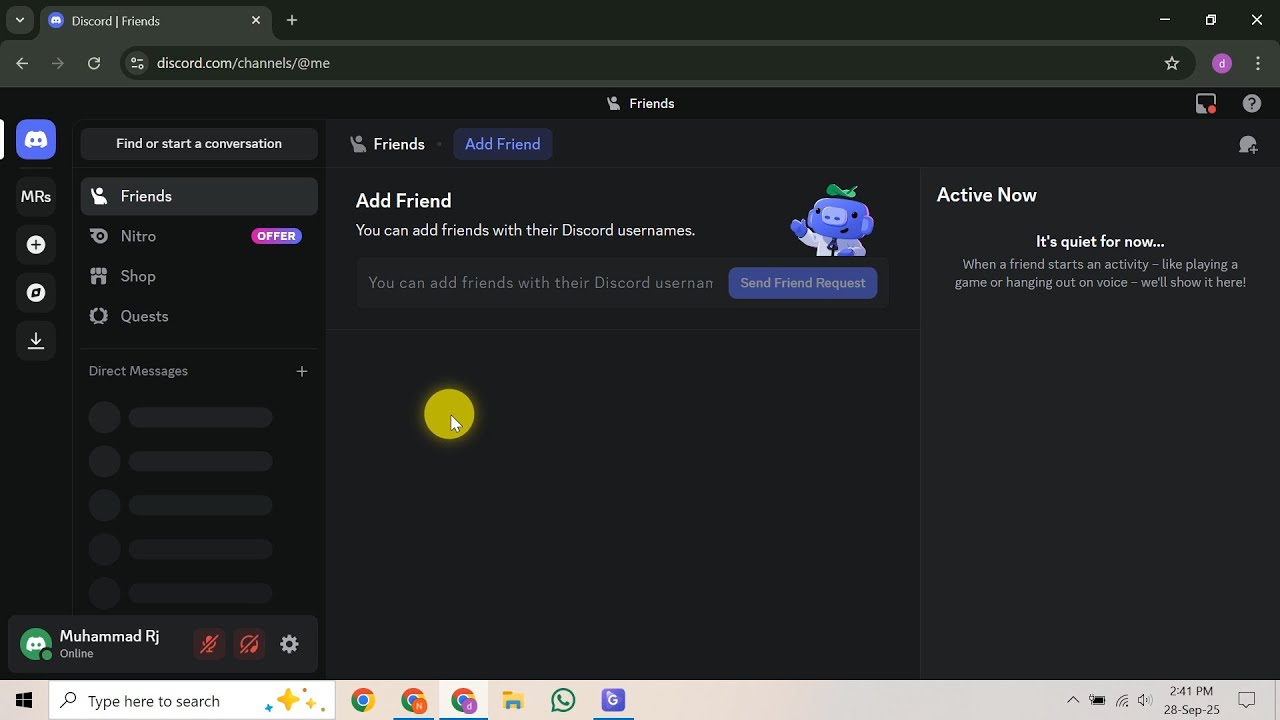The height and width of the screenshot is (720, 1280).
Task: Click the Chrome address bar URL
Action: coord(243,63)
